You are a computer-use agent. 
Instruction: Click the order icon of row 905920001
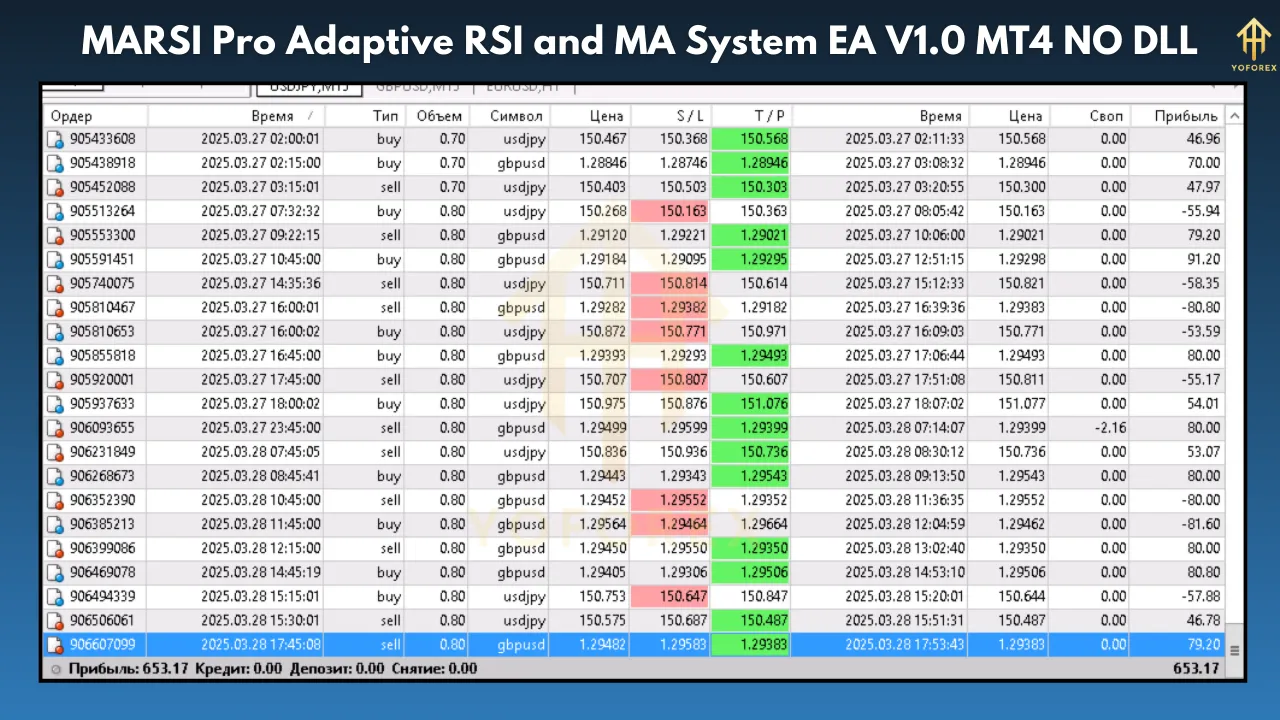pos(57,380)
